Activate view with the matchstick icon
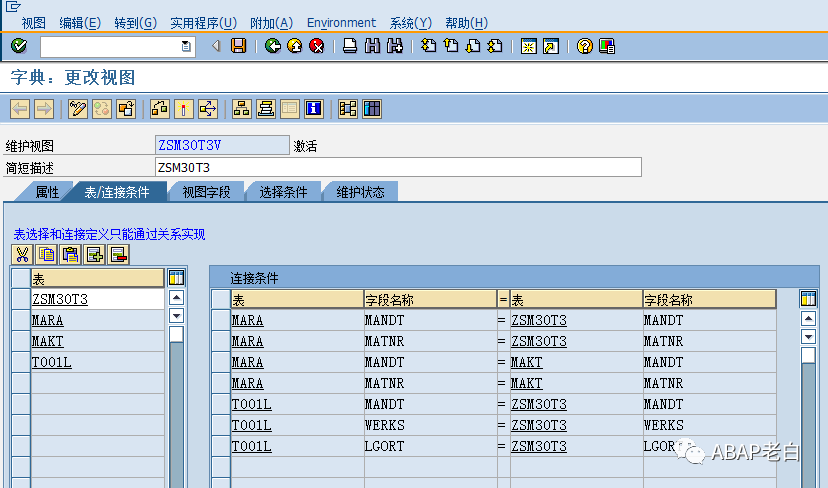 (x=184, y=109)
